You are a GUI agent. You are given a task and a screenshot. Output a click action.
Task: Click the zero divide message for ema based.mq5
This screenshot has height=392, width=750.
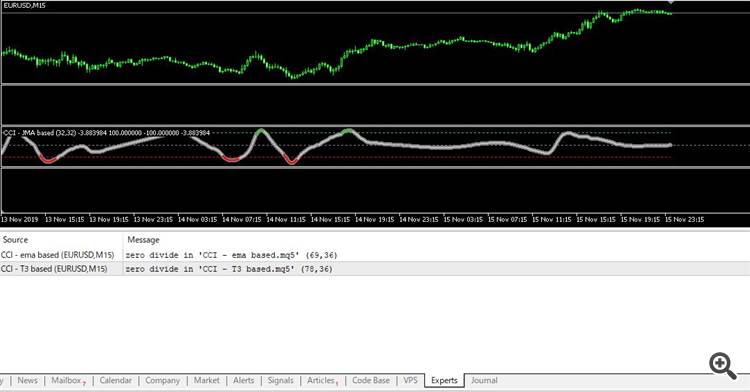[x=232, y=255]
